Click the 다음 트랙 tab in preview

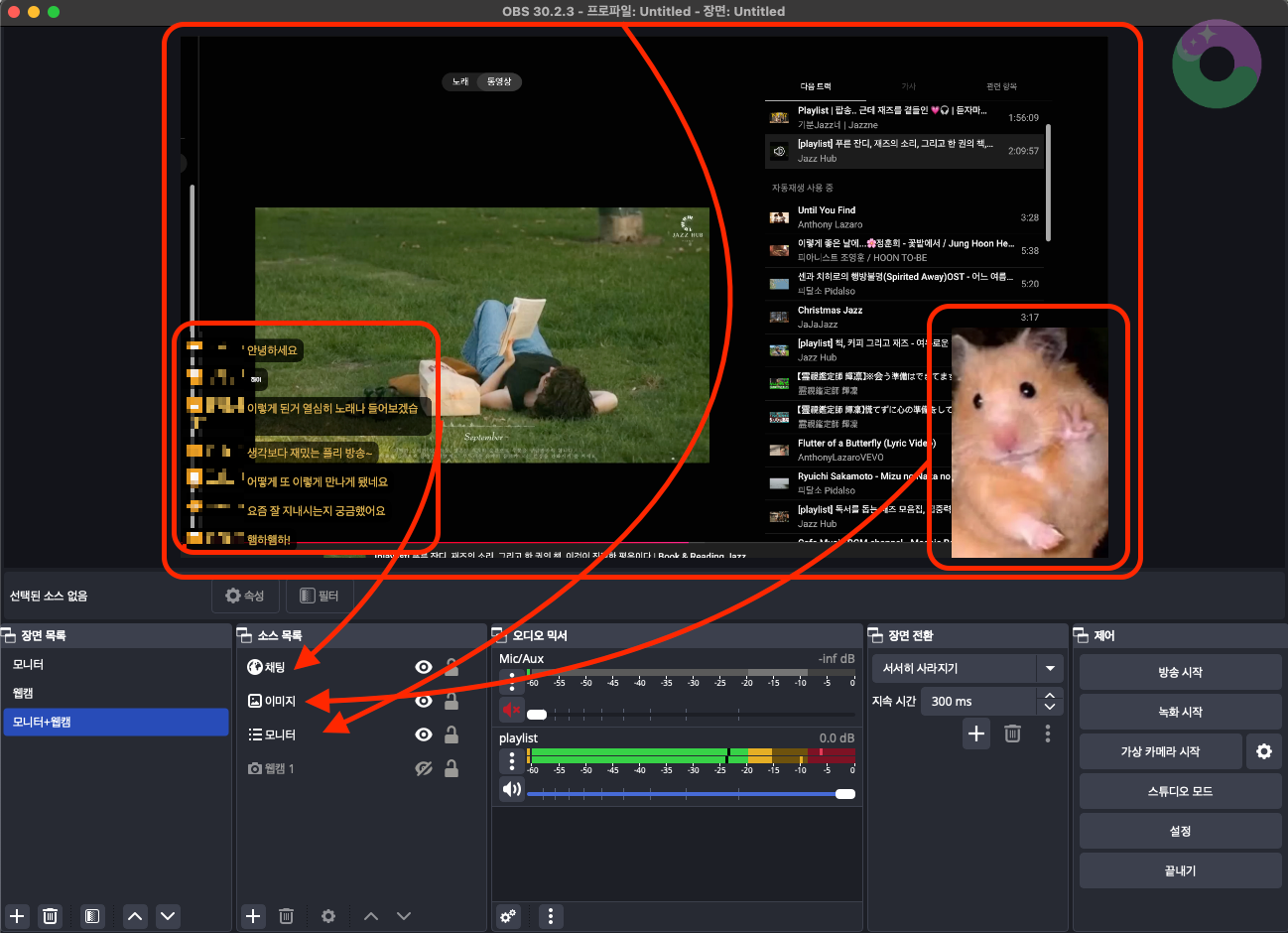[816, 86]
